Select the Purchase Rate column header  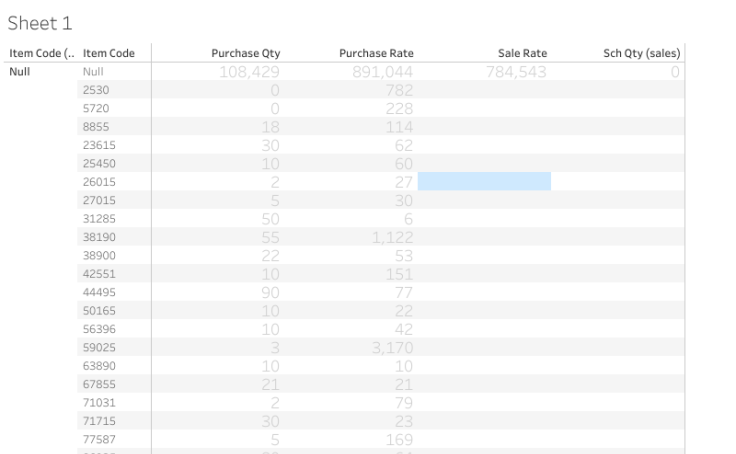376,53
